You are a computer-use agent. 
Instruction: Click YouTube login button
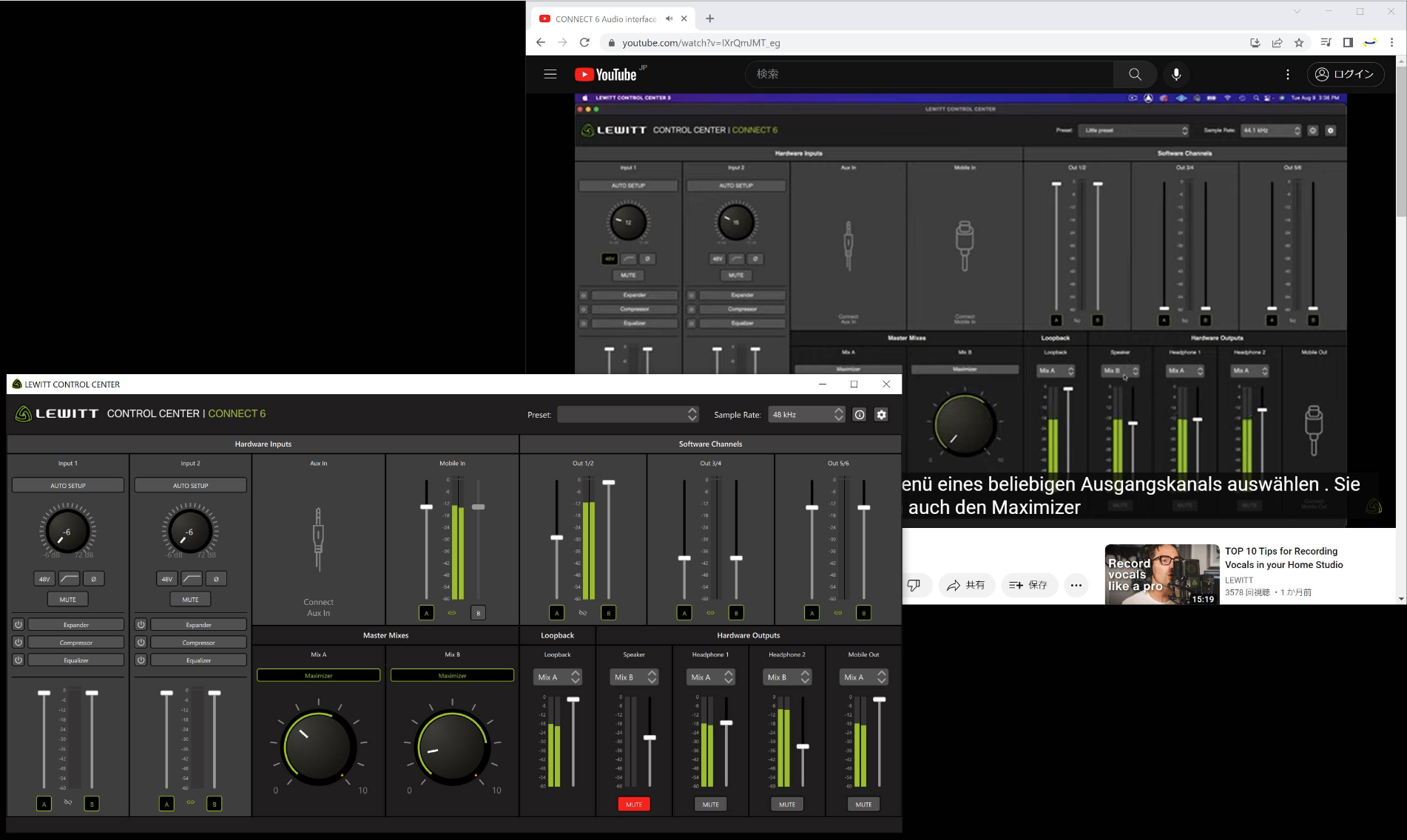1346,74
